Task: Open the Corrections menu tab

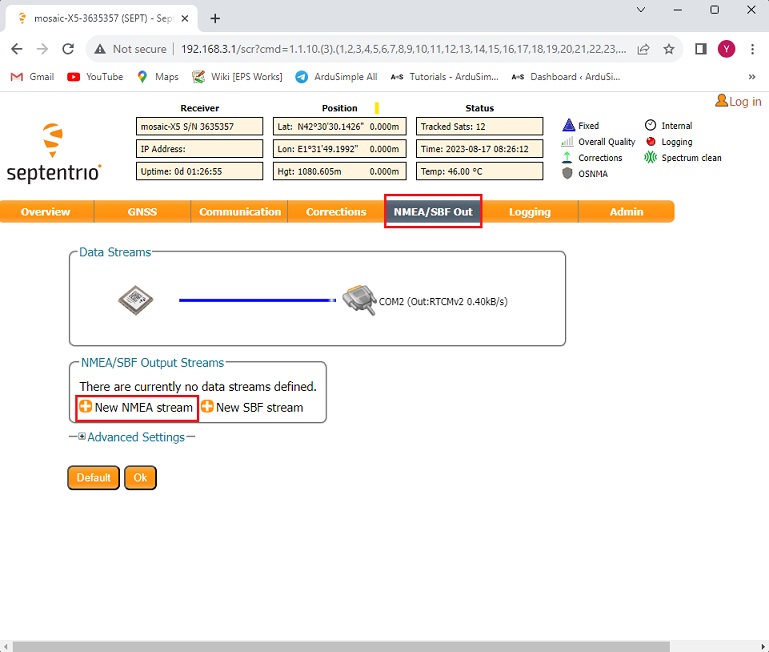Action: 336,212
